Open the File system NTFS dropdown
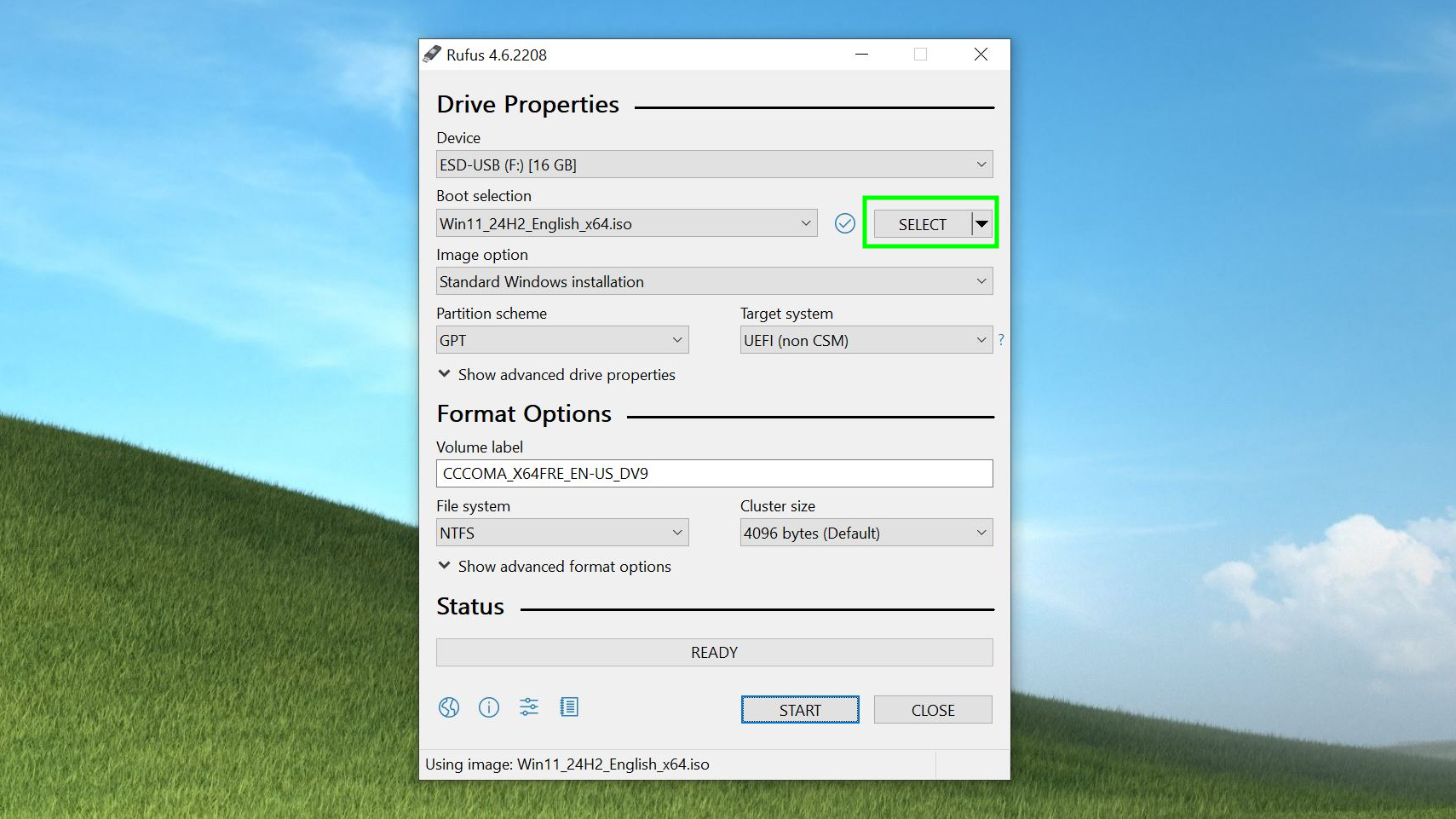Screen dimensions: 1456x819 tap(561, 533)
